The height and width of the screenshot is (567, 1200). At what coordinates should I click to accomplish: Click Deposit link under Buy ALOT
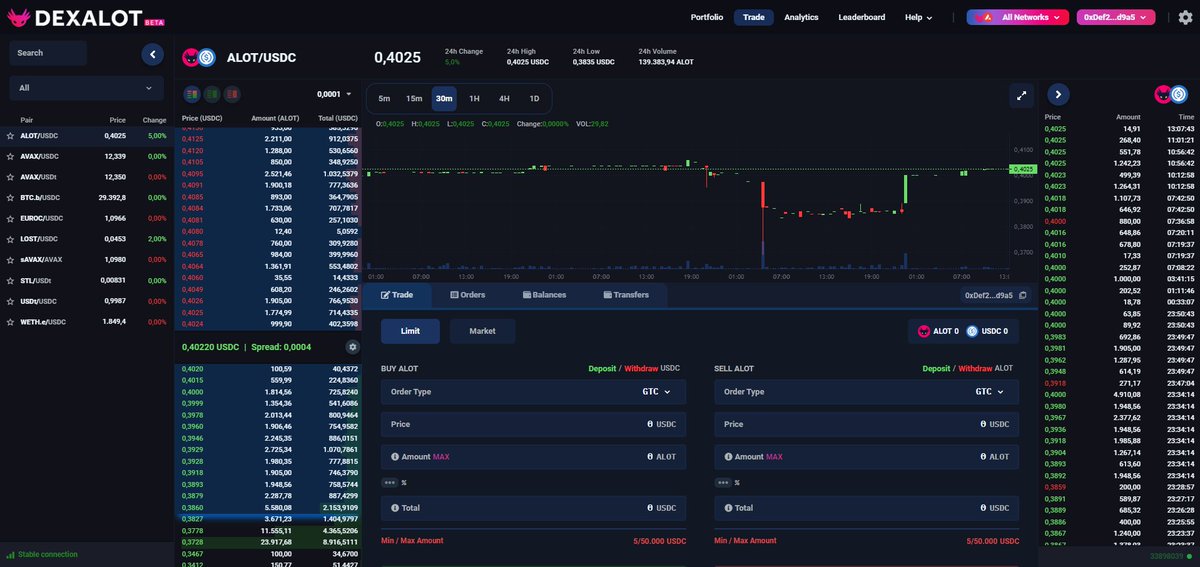[x=603, y=368]
